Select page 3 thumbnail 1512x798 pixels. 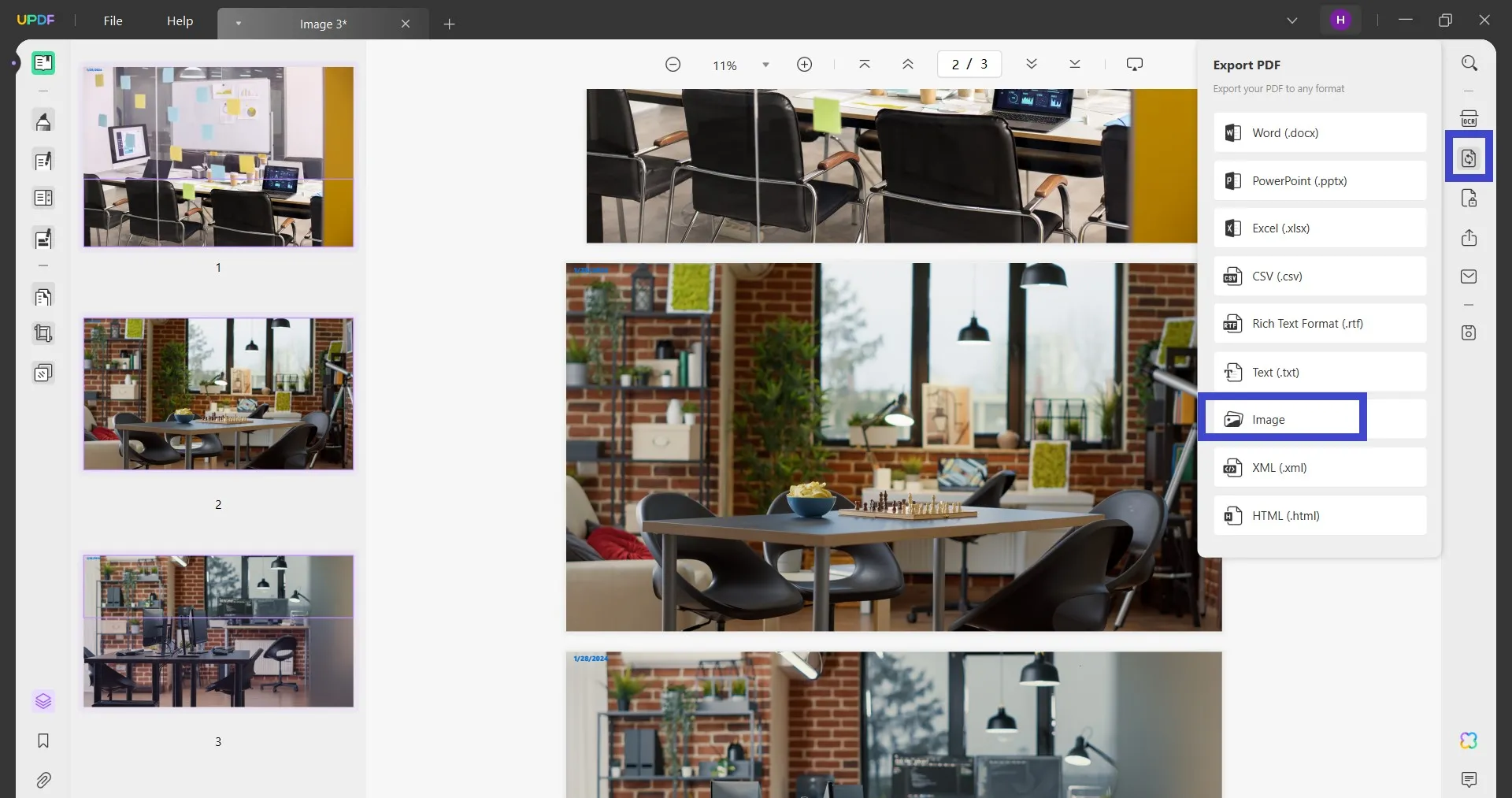click(x=218, y=631)
